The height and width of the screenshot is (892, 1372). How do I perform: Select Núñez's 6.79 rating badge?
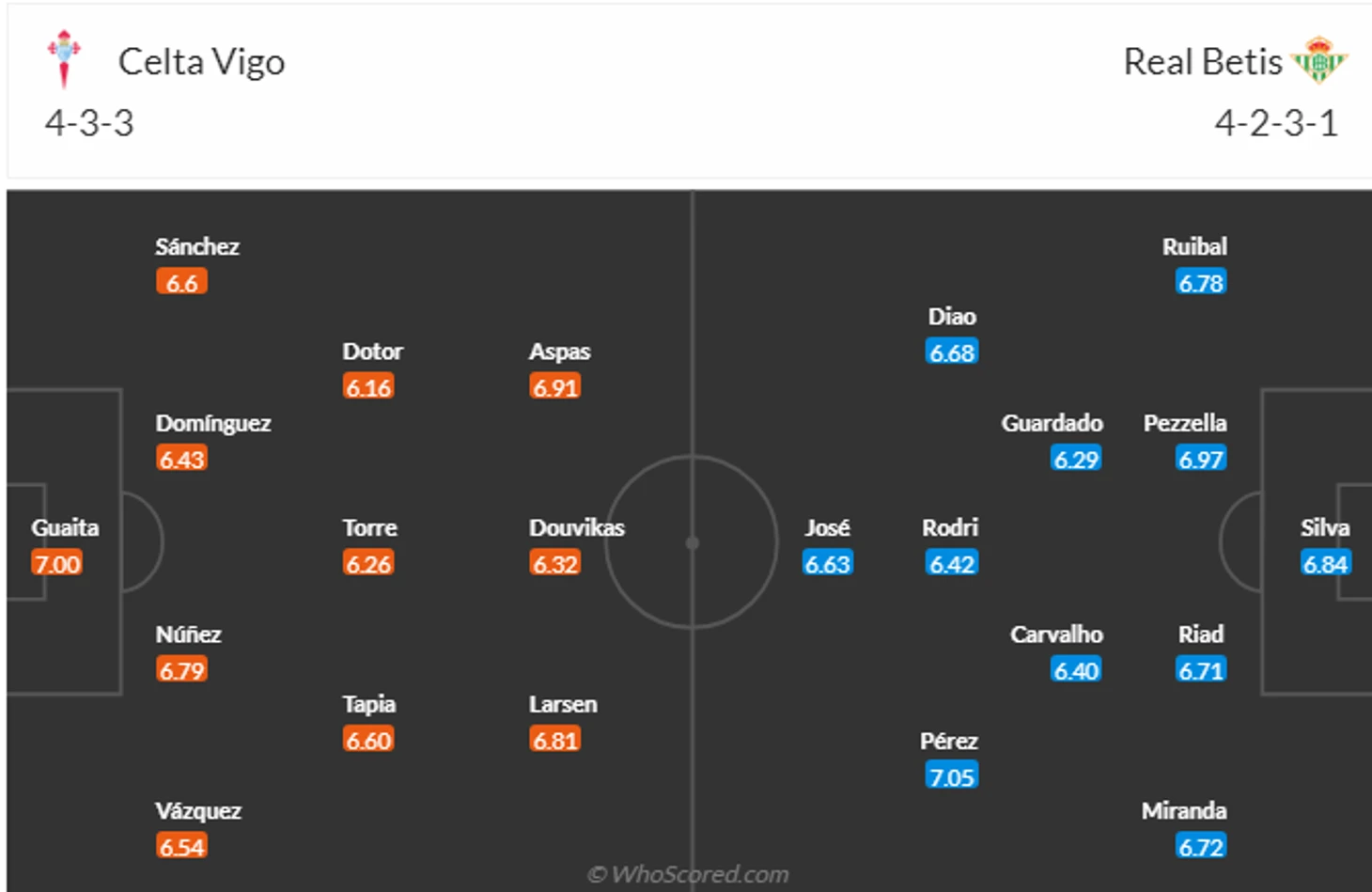182,670
